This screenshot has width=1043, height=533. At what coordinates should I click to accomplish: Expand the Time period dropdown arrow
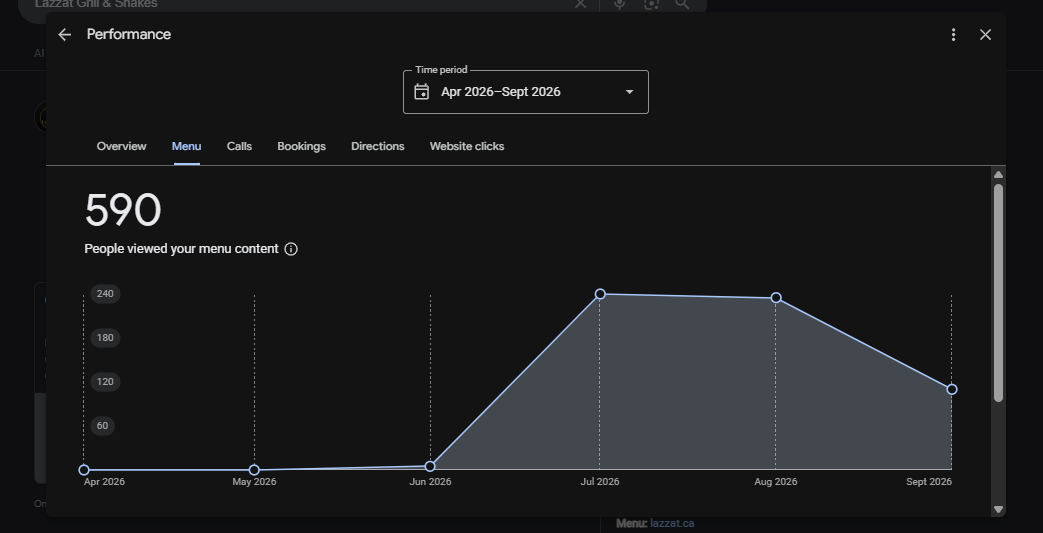point(629,92)
